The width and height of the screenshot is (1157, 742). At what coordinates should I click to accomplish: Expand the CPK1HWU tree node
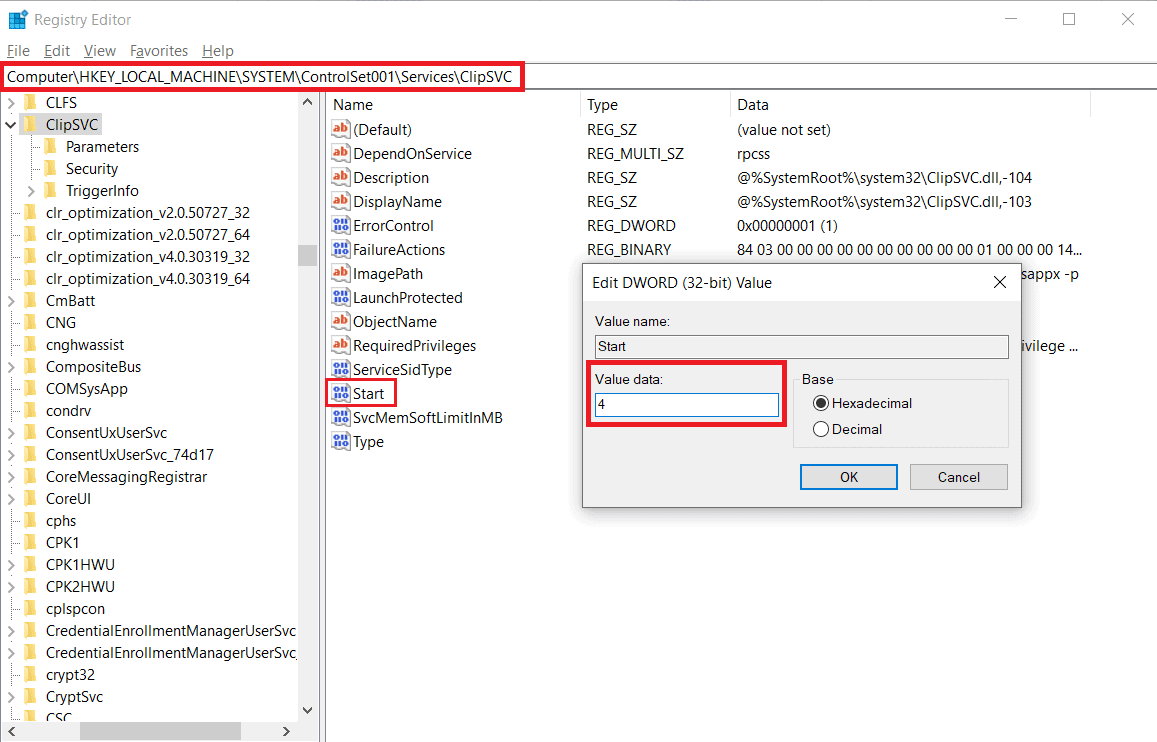point(10,565)
